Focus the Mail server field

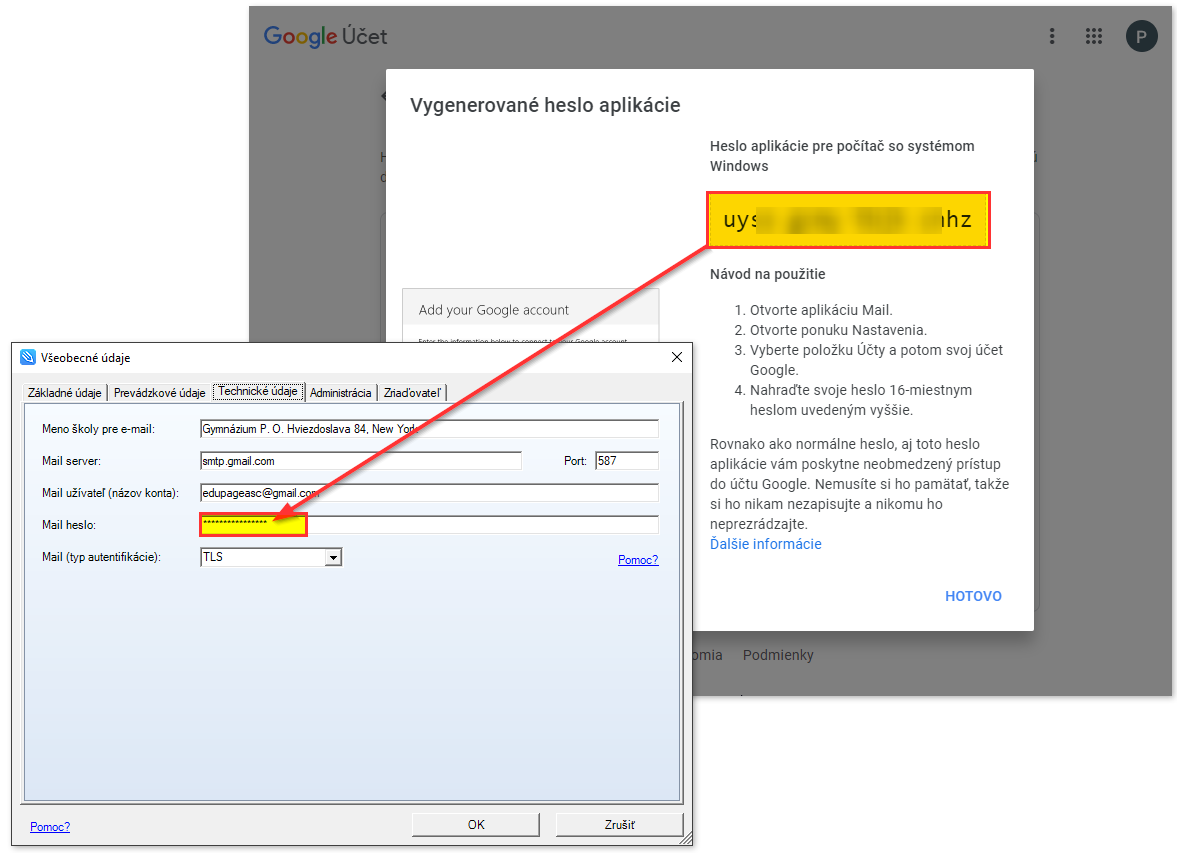coord(361,461)
